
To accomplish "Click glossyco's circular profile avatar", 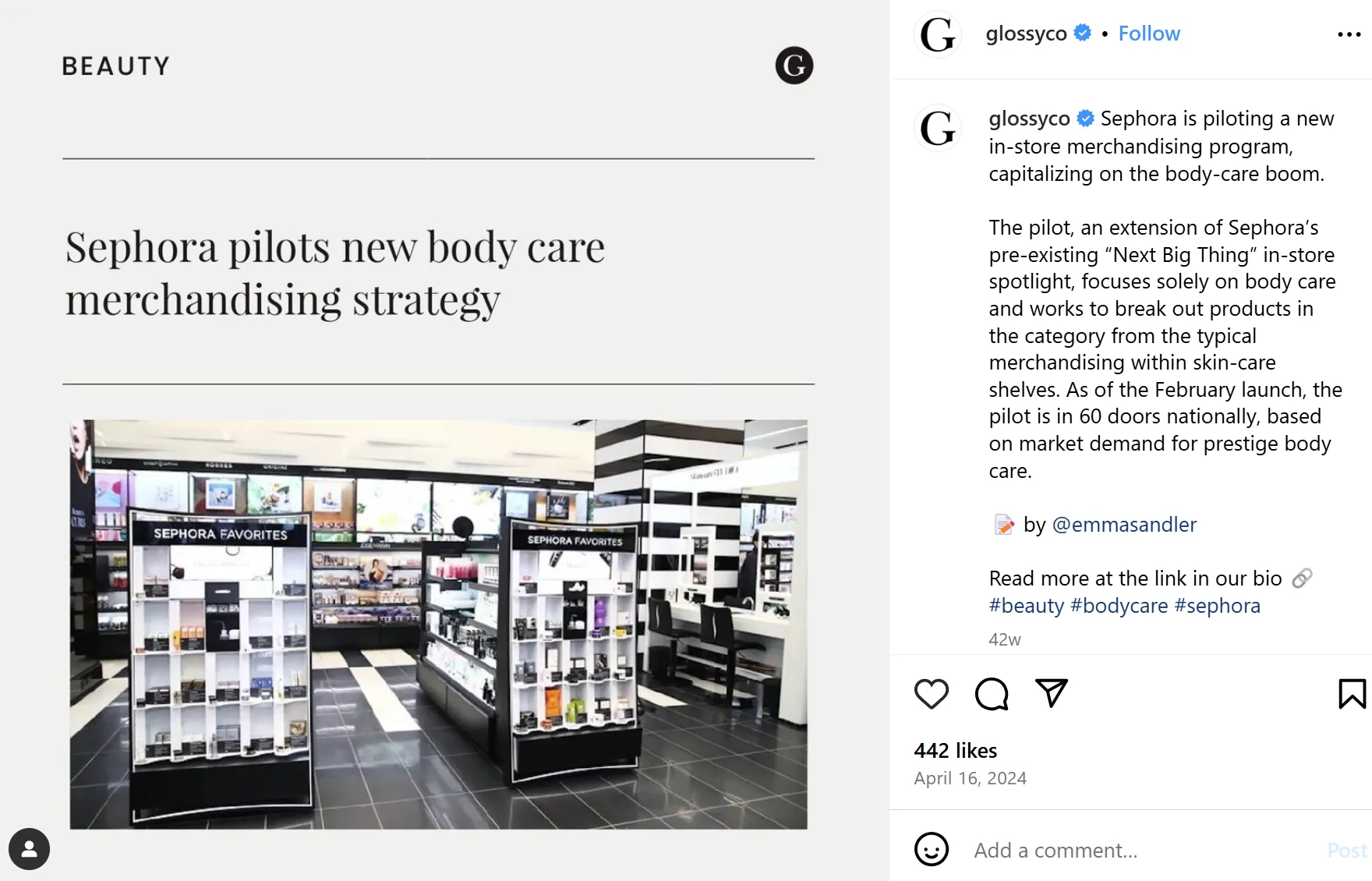I will tap(938, 34).
